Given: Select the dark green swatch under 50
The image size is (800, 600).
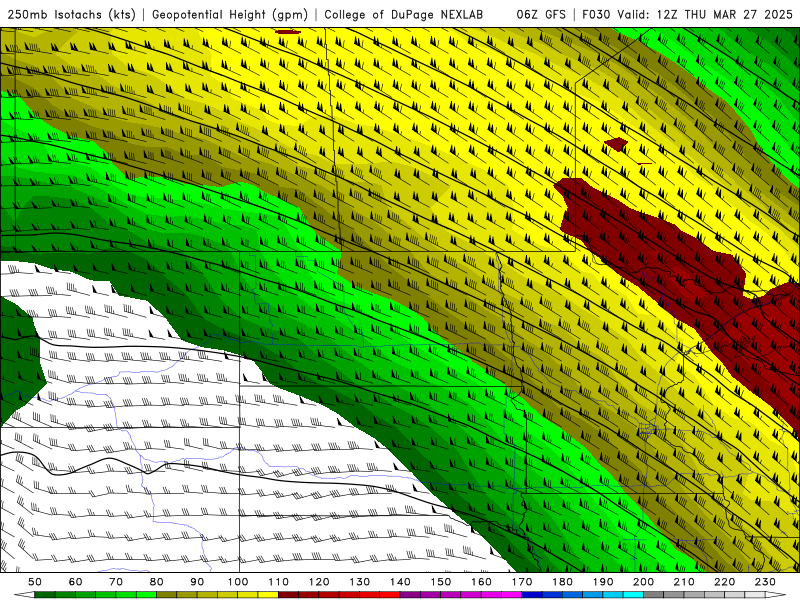Looking at the screenshot, I should tap(45, 595).
